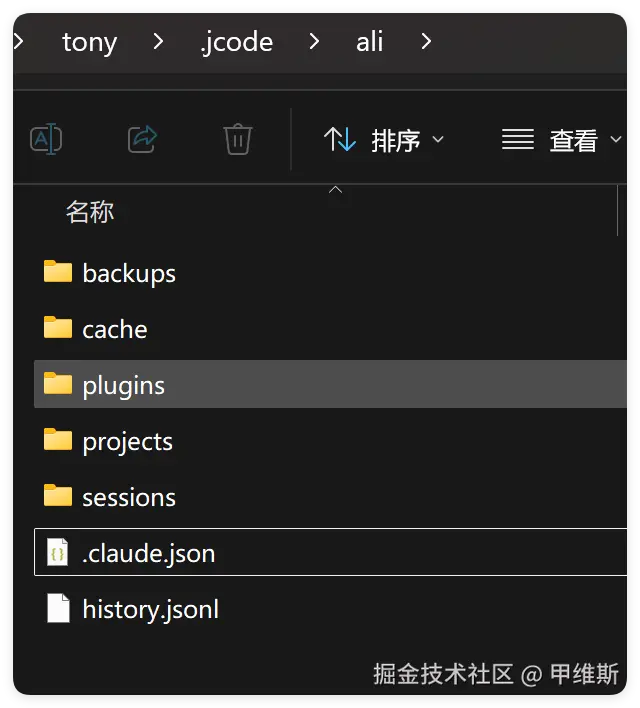This screenshot has height=708, width=640.
Task: Open the 查看 view dropdown
Action: 561,141
